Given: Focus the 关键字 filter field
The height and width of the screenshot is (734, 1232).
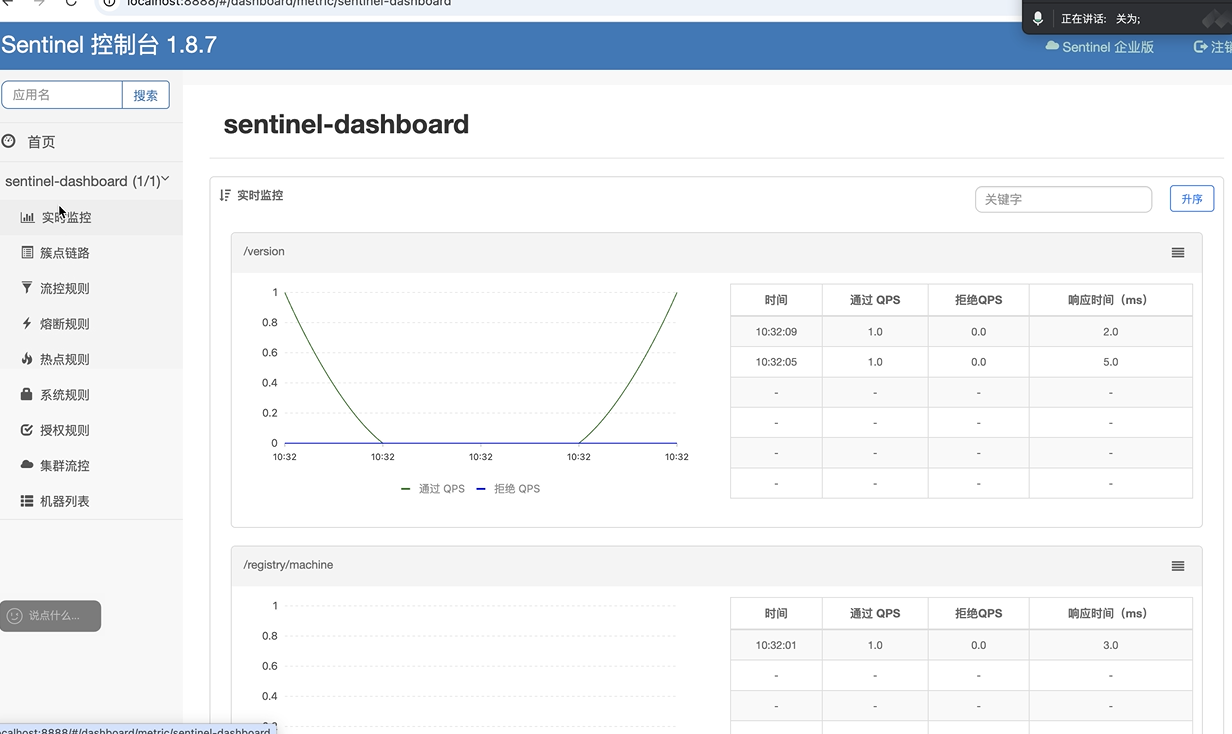Looking at the screenshot, I should (x=1063, y=199).
